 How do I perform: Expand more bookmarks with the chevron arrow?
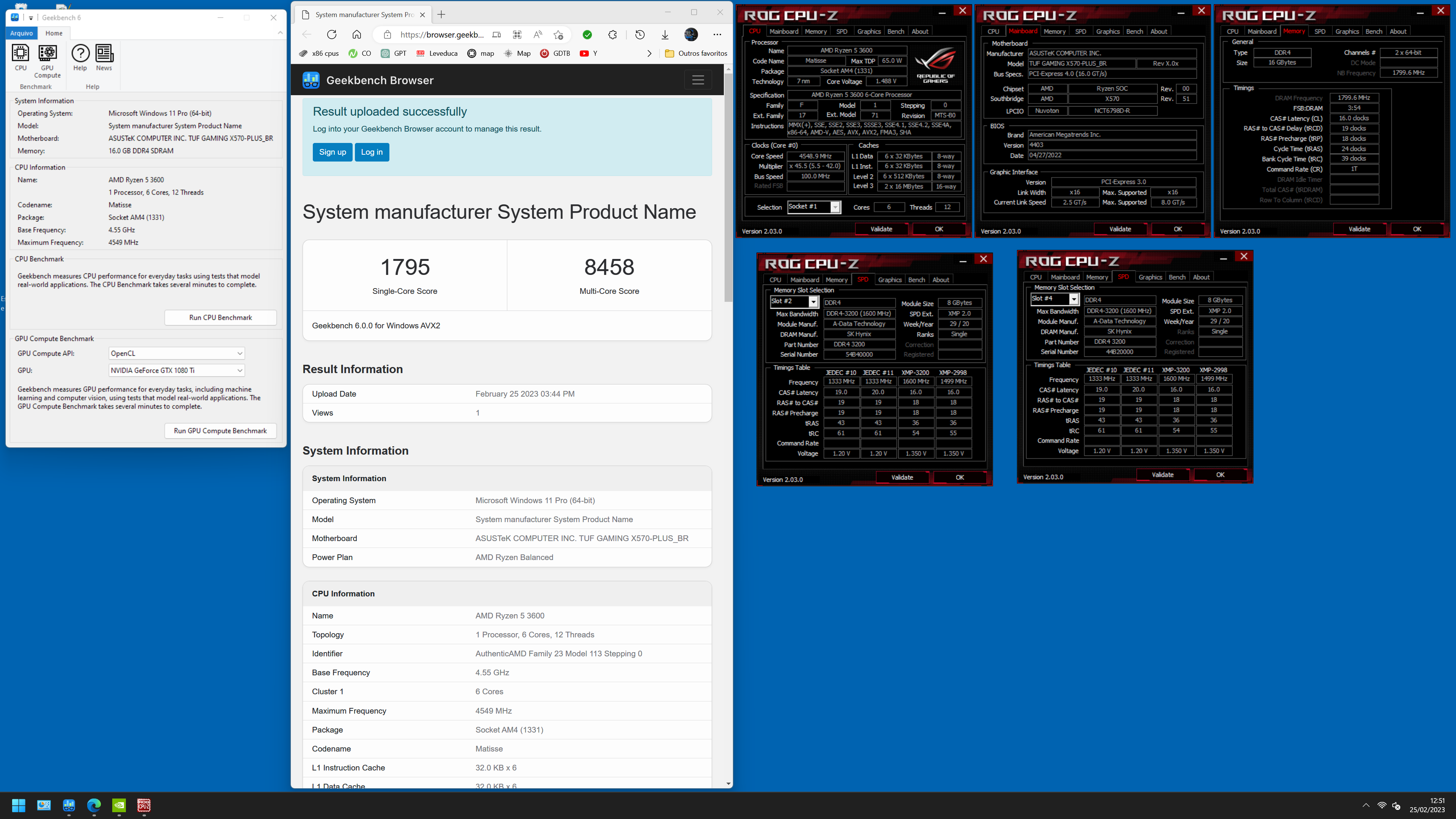click(x=650, y=54)
